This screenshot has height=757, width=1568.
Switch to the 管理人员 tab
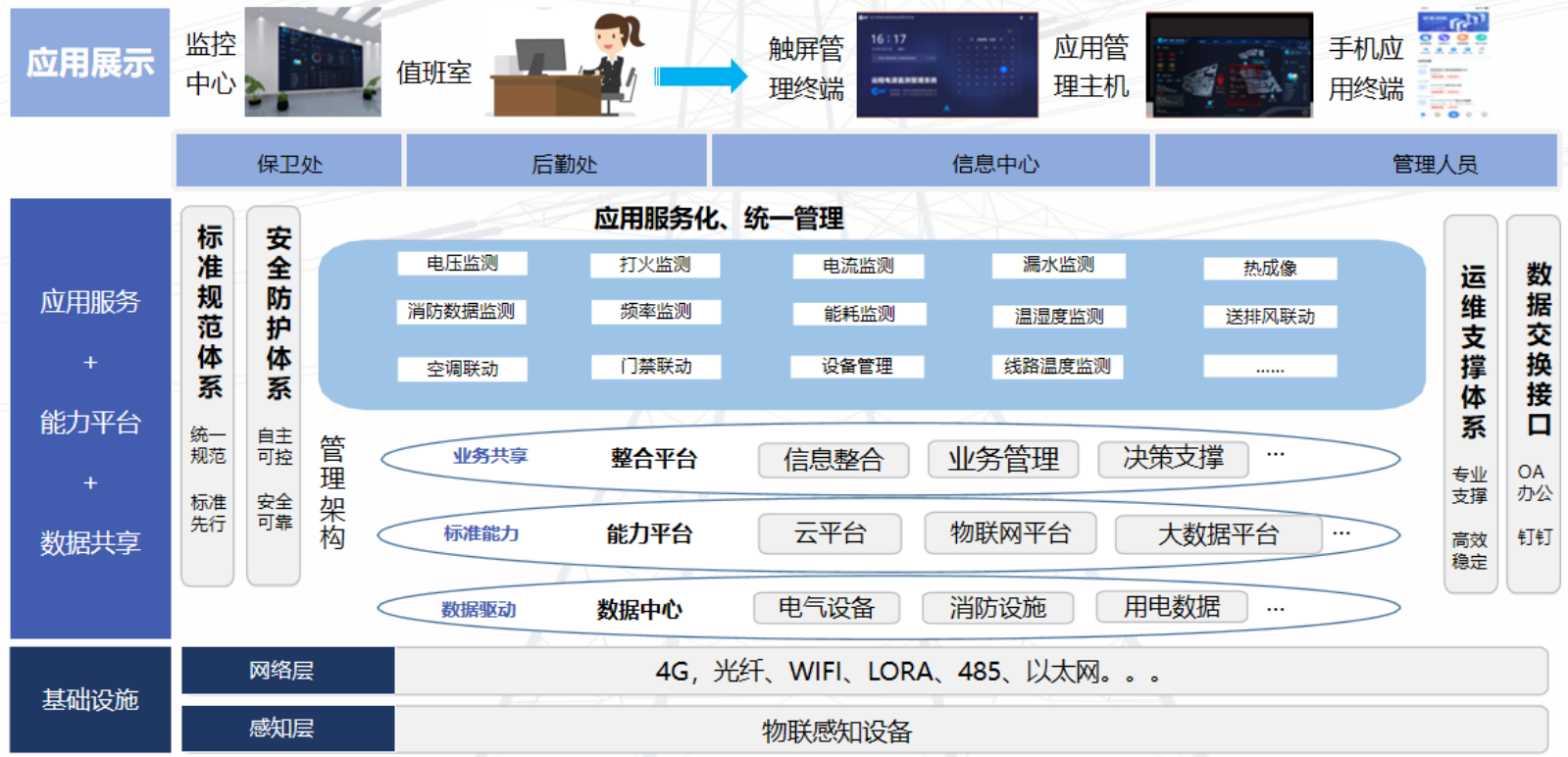1434,163
